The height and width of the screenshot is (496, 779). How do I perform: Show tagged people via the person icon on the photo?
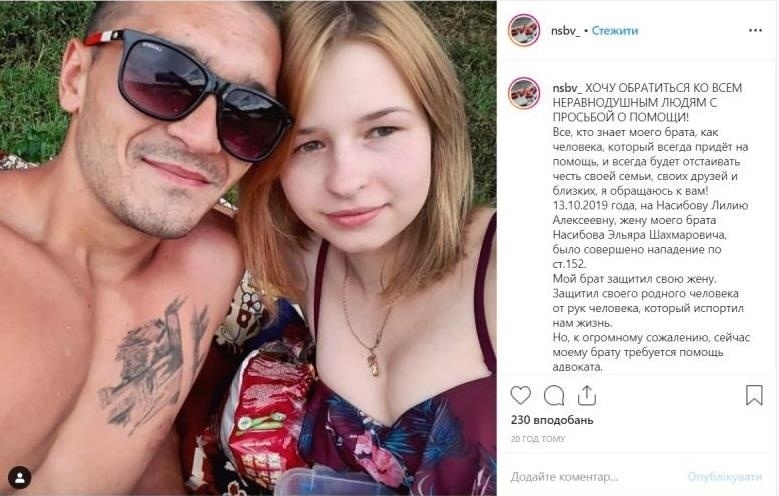[x=19, y=478]
